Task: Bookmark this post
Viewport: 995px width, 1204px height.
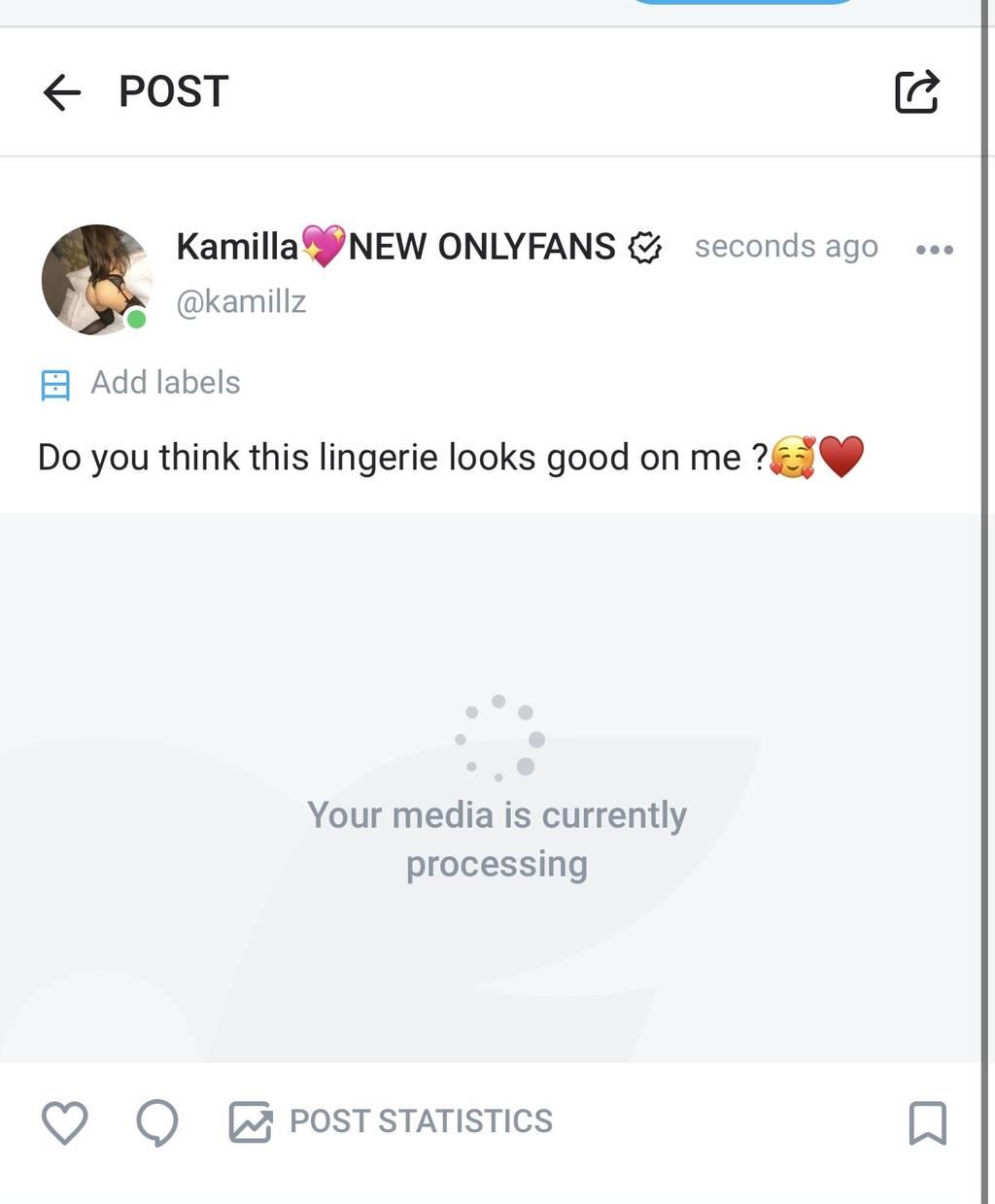Action: 927,1122
